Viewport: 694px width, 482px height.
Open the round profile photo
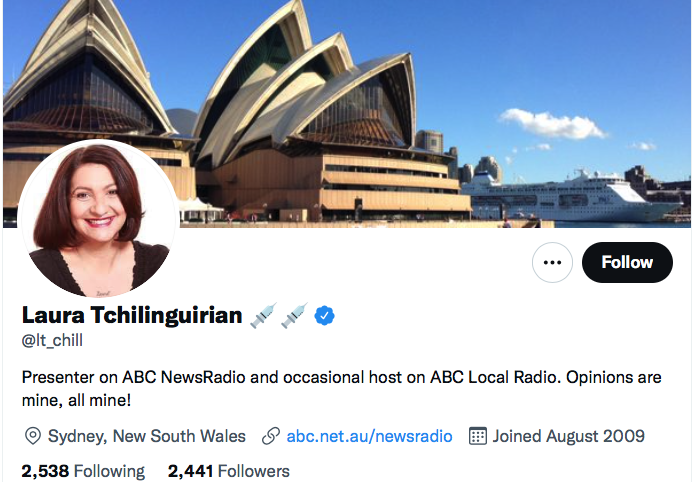pyautogui.click(x=98, y=220)
